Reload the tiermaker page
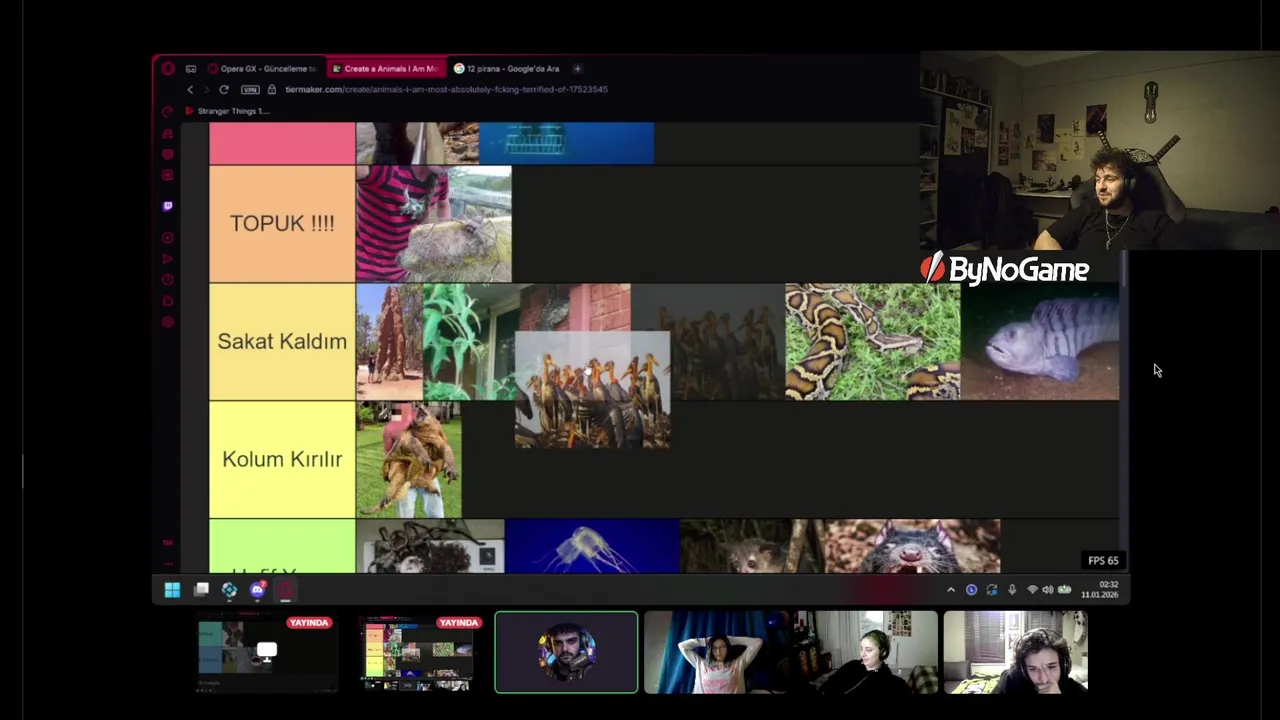The image size is (1280, 720). [x=224, y=90]
